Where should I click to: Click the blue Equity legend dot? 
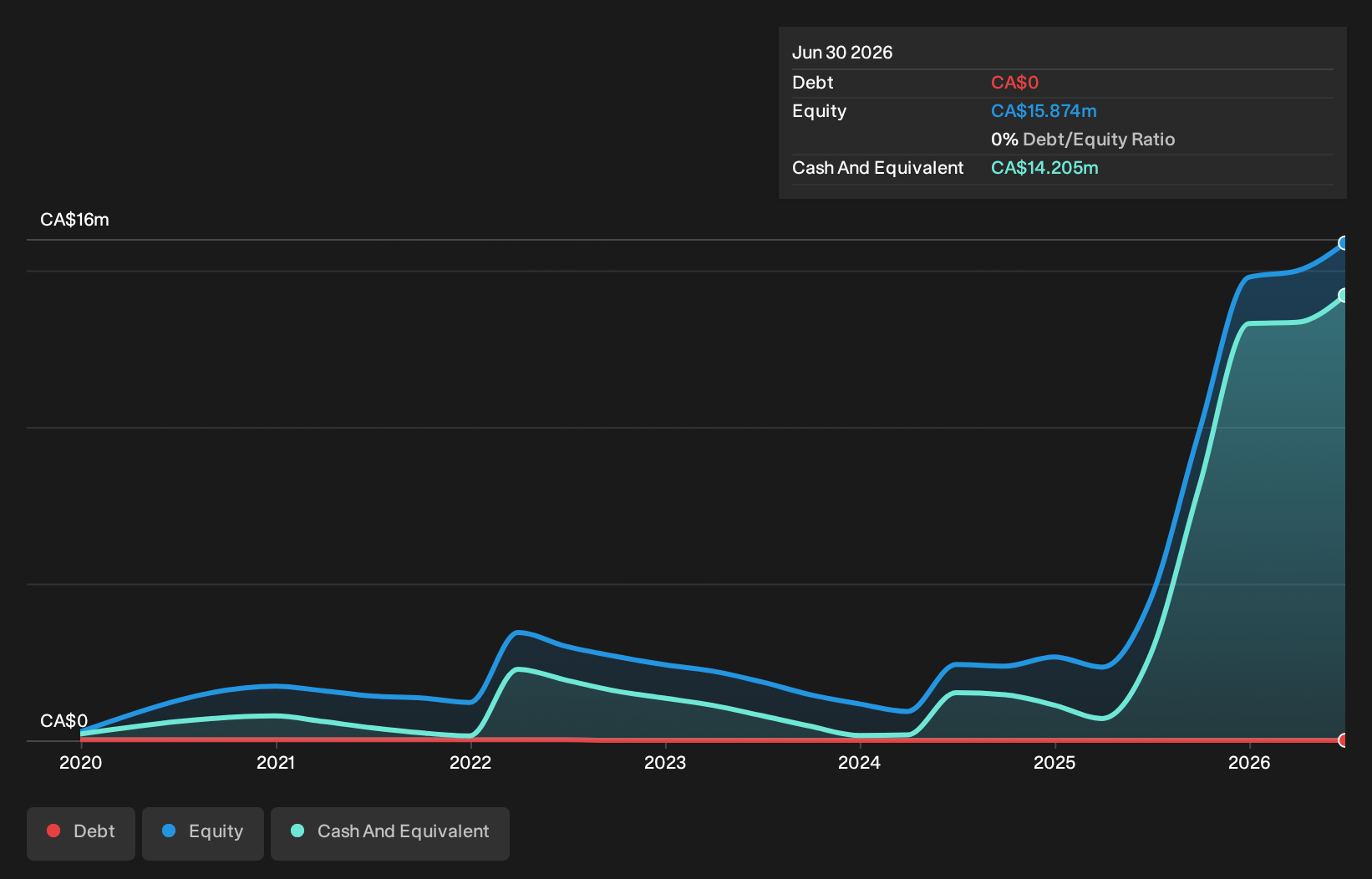[169, 831]
